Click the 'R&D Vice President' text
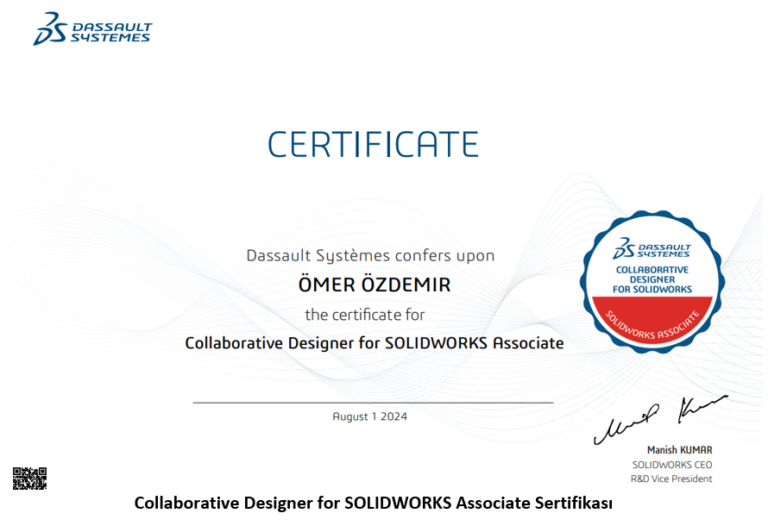768x532 pixels. 669,479
